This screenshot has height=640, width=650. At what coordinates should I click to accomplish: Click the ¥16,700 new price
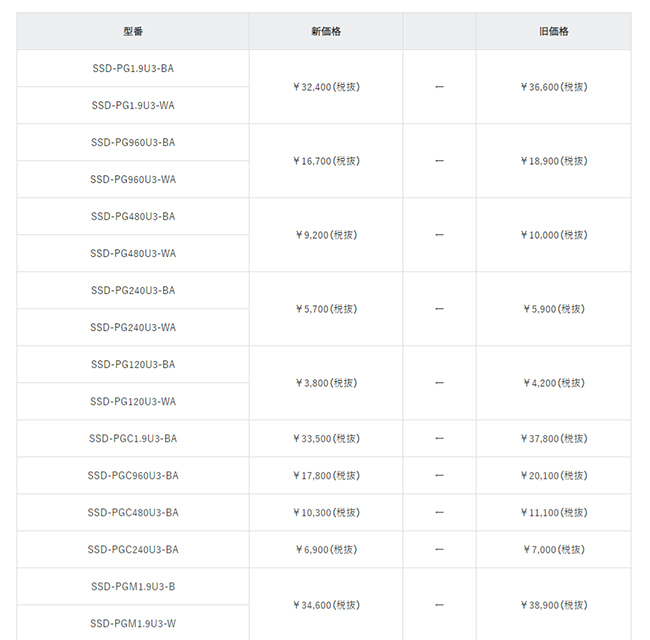326,161
